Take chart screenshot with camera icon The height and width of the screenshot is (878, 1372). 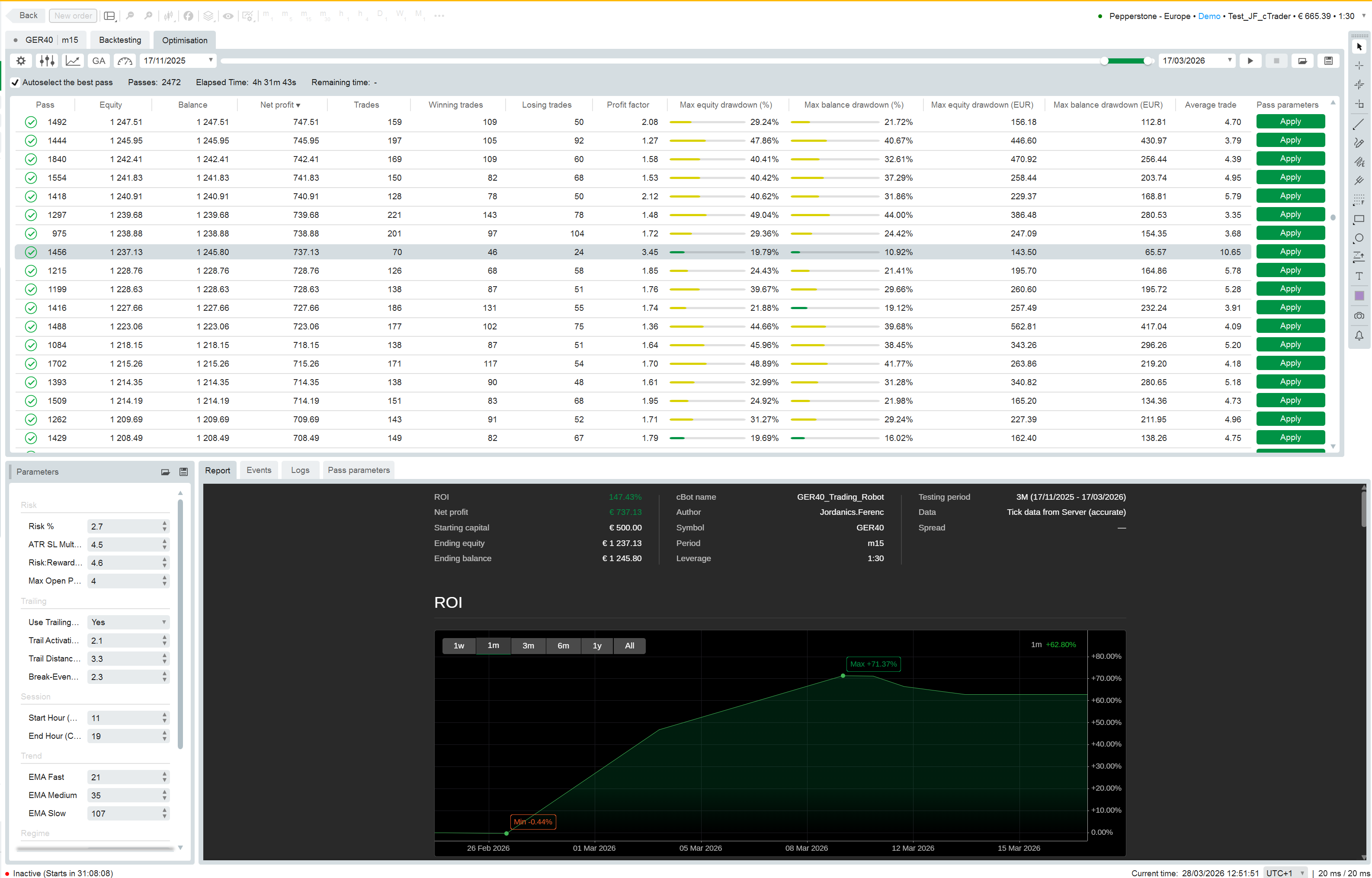(1359, 315)
